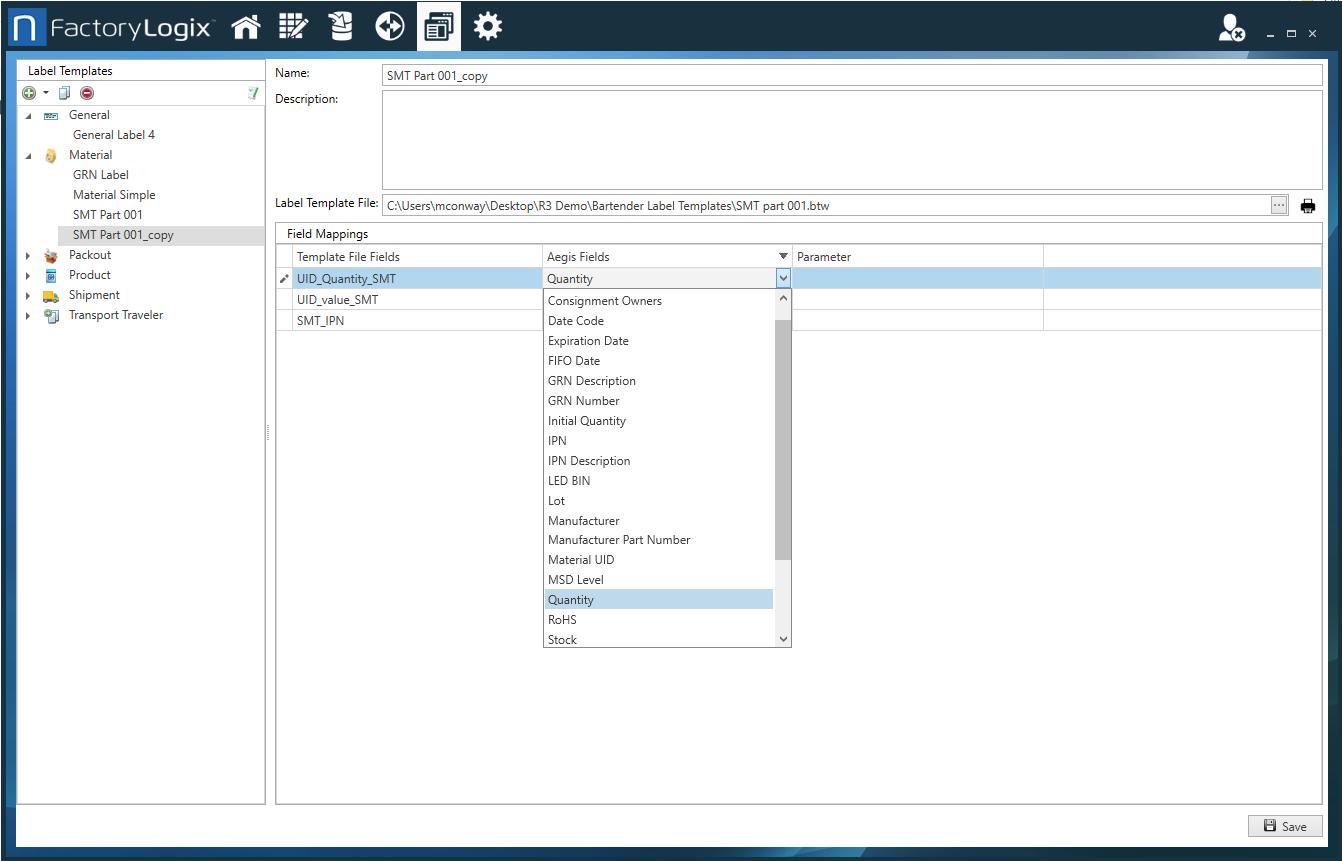Viewport: 1342px width, 861px height.
Task: Collapse the Material category
Action: pyautogui.click(x=29, y=154)
